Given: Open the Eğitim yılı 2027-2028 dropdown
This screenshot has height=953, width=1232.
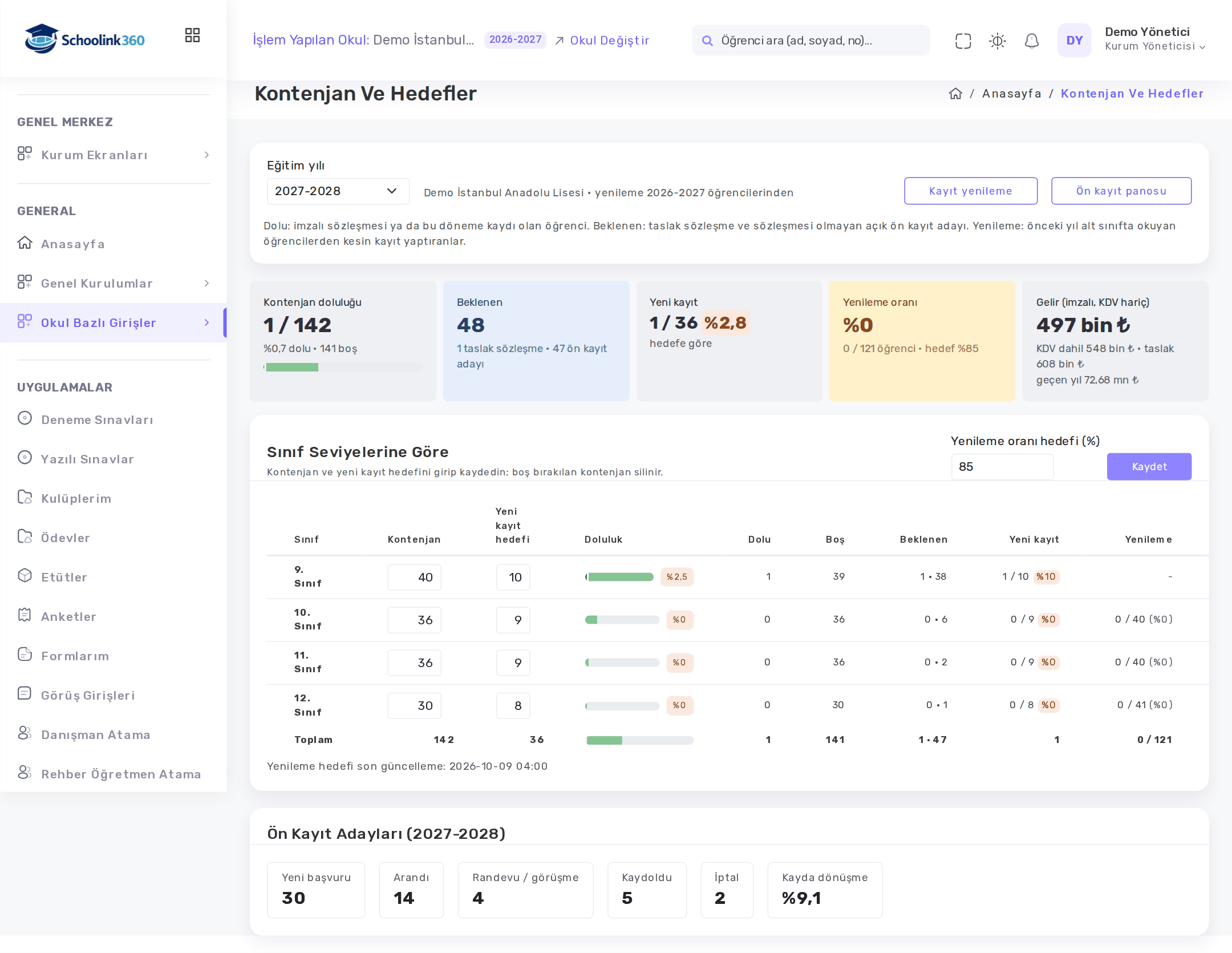Looking at the screenshot, I should tap(338, 191).
